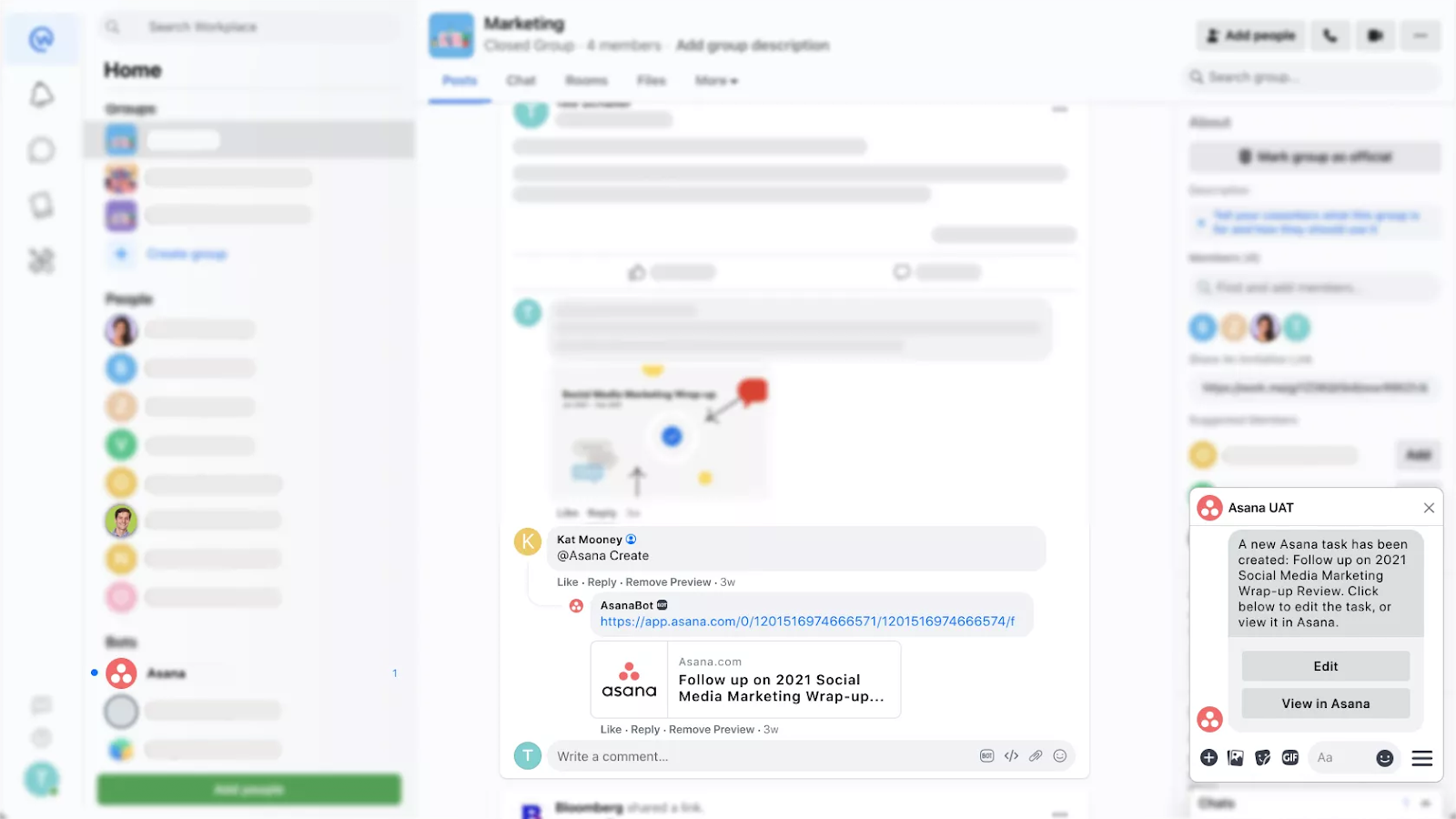Click the 3w timestamp on Kat Mooney's comment
Image resolution: width=1456 pixels, height=819 pixels.
(728, 582)
